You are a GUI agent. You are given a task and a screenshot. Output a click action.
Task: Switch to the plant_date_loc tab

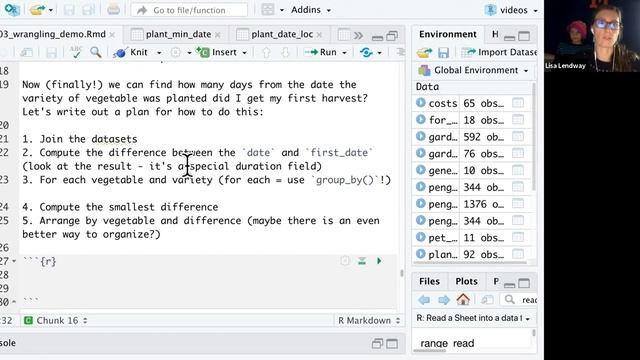pos(282,34)
